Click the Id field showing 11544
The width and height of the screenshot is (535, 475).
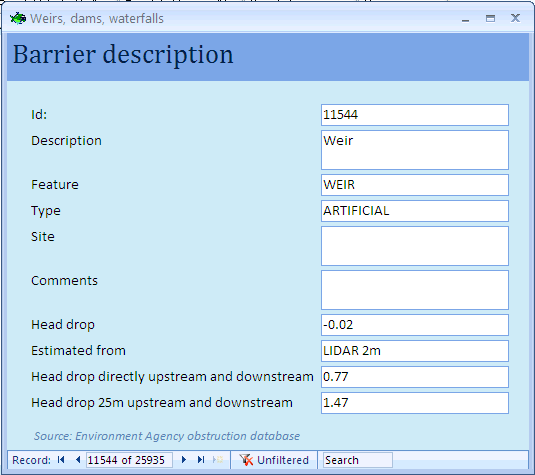pos(415,115)
